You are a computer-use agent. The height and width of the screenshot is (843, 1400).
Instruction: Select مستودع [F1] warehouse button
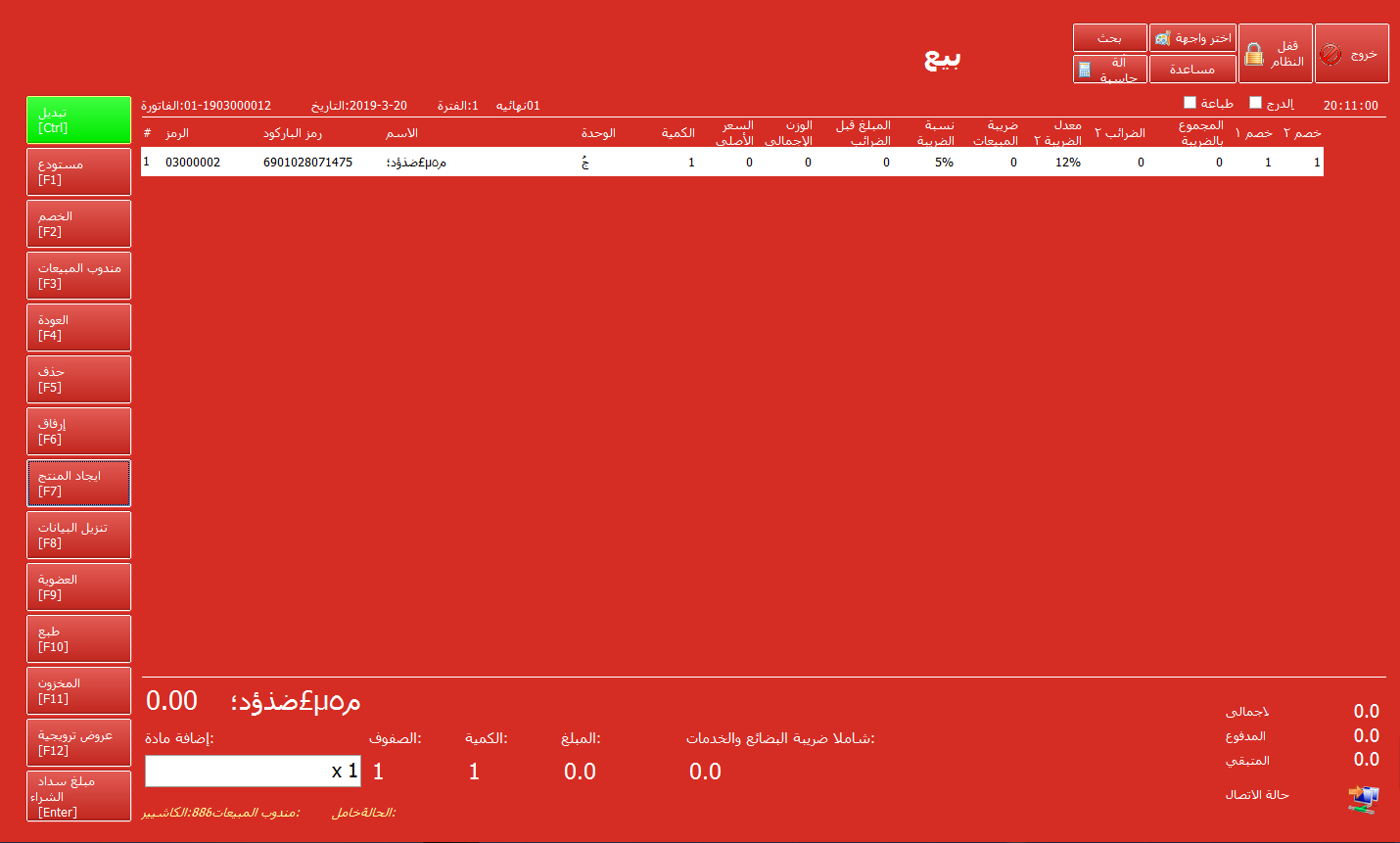[x=78, y=172]
